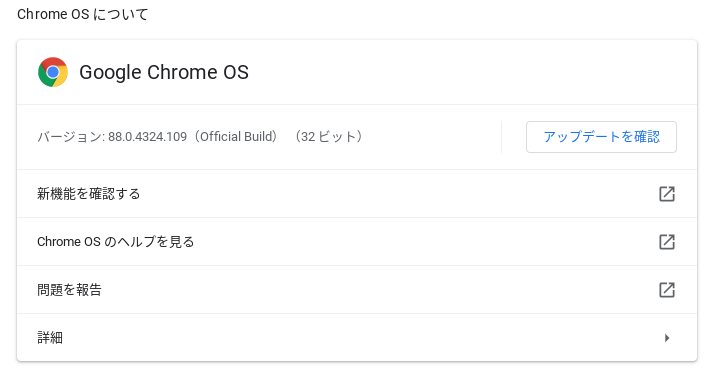The image size is (712, 372).
Task: Click the Google Chrome logo icon
Action: [53, 72]
